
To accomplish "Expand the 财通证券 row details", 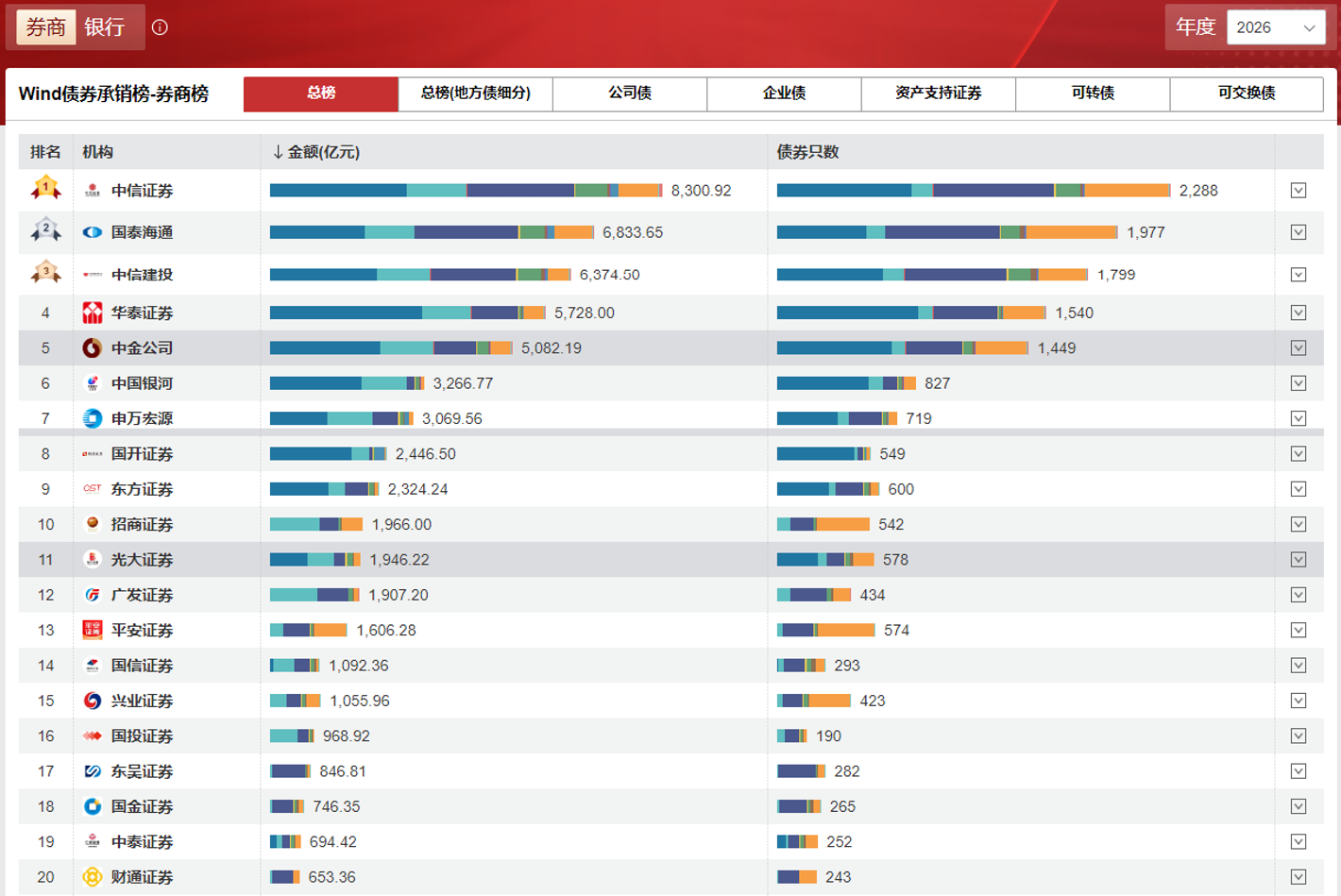I will pyautogui.click(x=1299, y=877).
